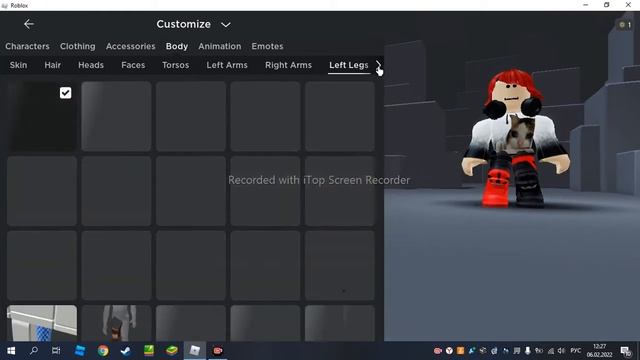
Task: Open the taskbar clock and date
Action: [599, 351]
